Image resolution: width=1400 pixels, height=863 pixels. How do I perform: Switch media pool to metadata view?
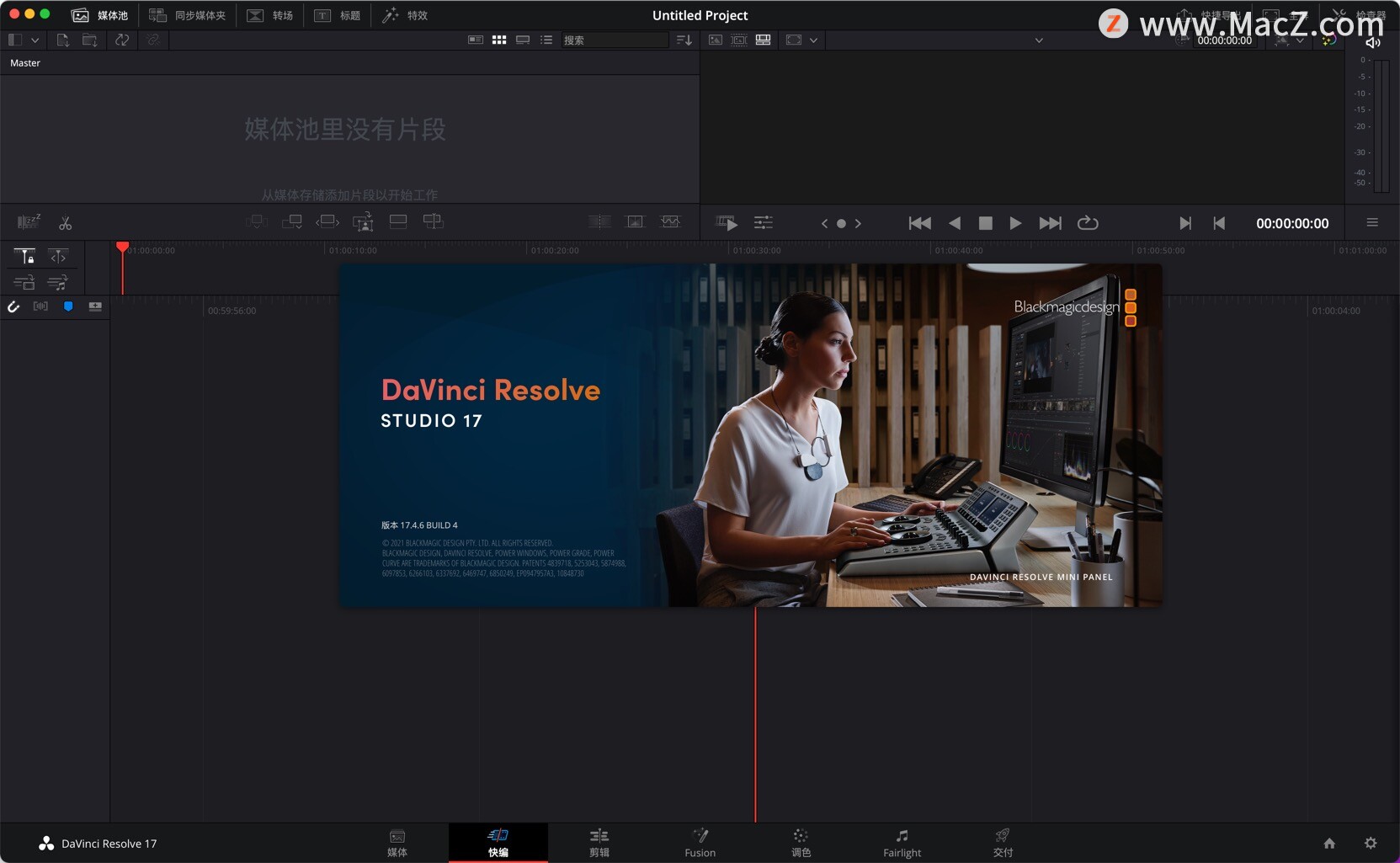click(x=476, y=40)
